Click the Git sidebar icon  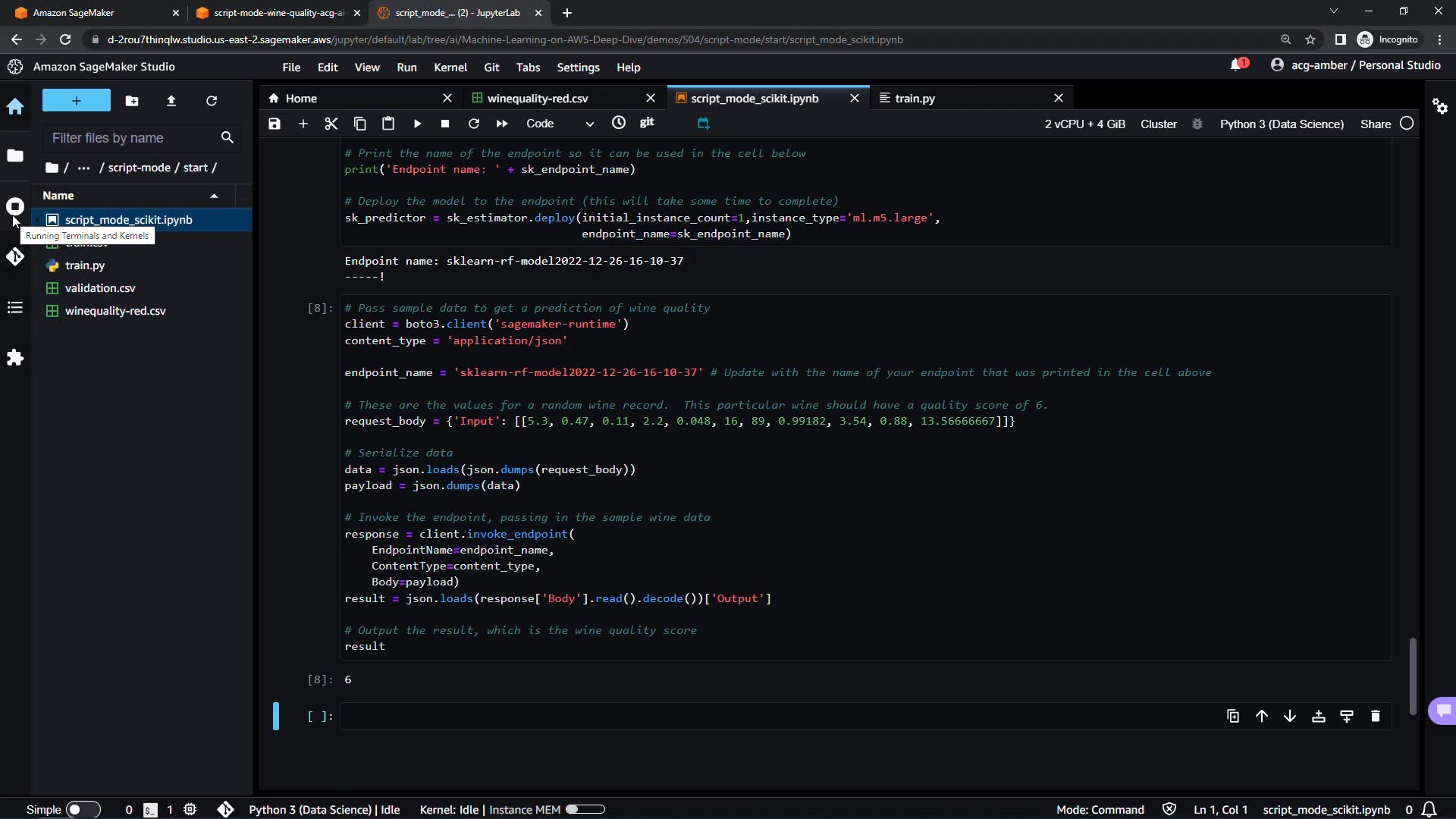click(15, 257)
